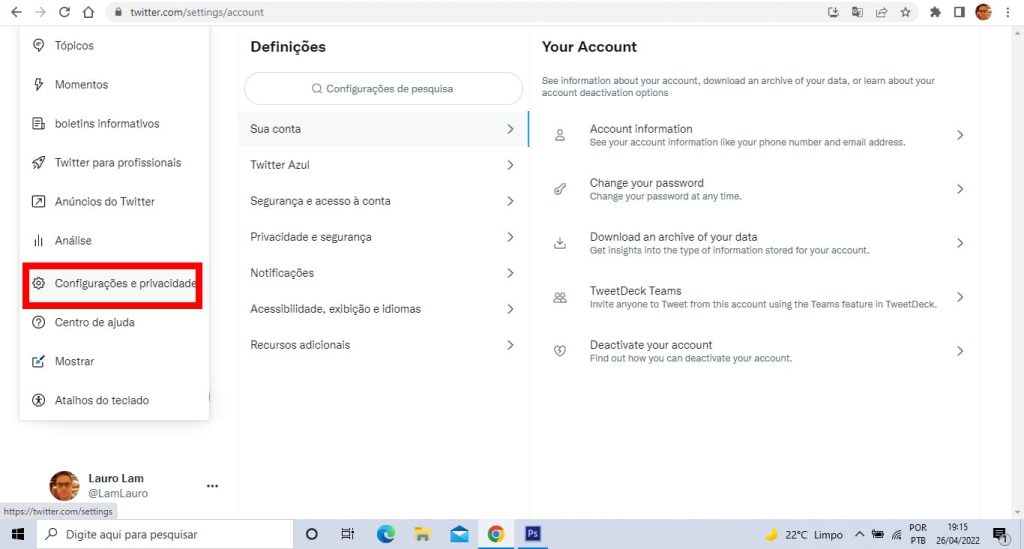Click the Account information person icon
Screen dimensions: 1024x549
[x=560, y=135]
